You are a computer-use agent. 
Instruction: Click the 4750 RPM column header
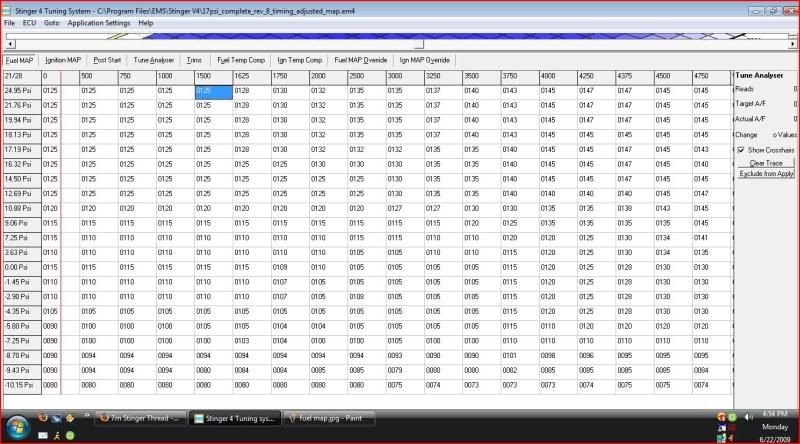pos(711,77)
